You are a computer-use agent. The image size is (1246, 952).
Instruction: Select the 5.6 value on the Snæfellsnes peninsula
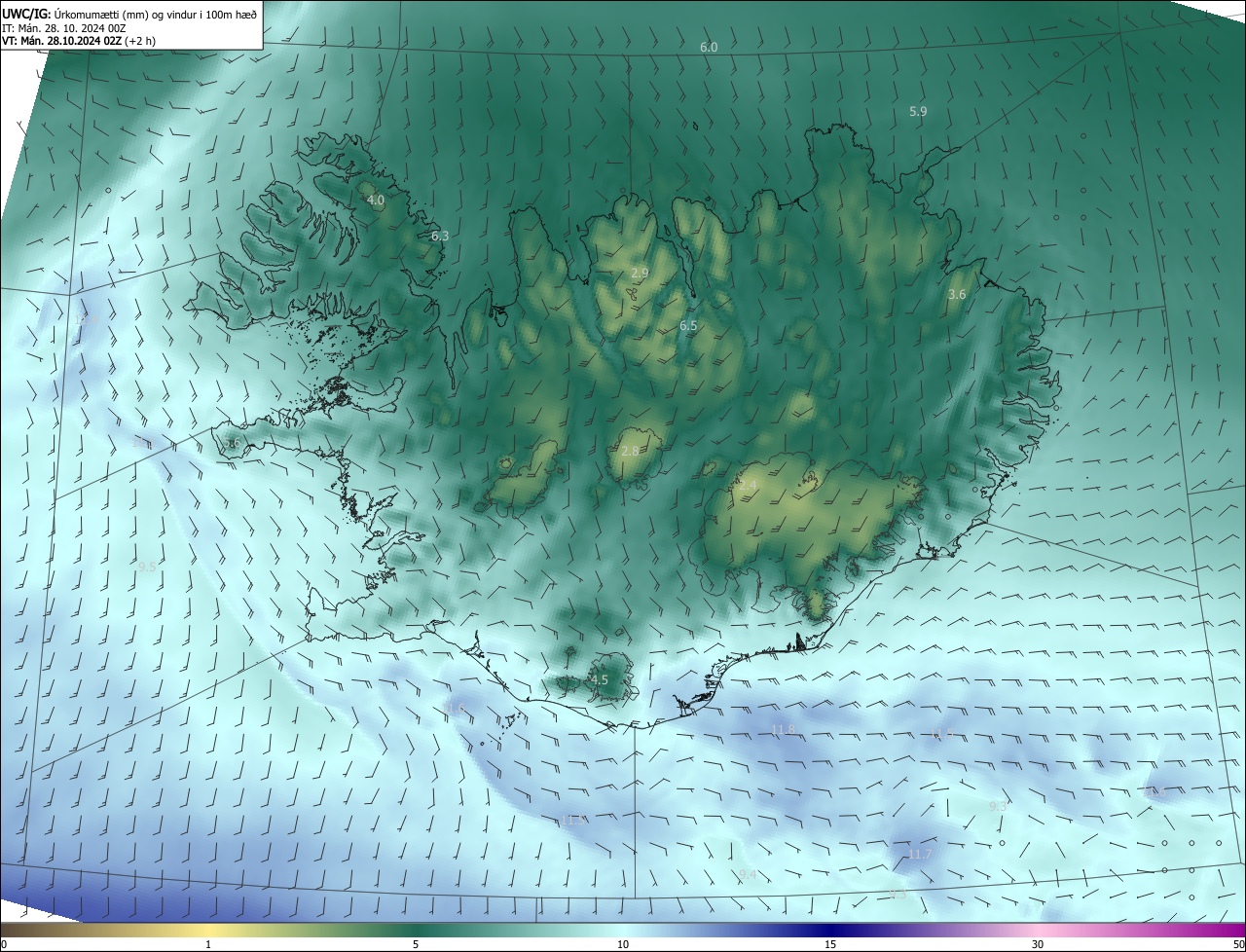coord(231,443)
